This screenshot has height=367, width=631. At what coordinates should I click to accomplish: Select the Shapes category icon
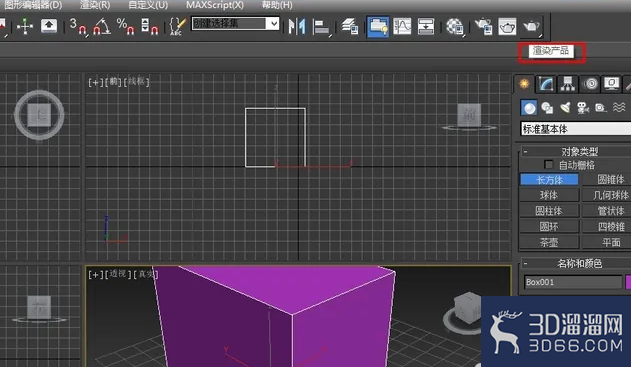pyautogui.click(x=547, y=108)
